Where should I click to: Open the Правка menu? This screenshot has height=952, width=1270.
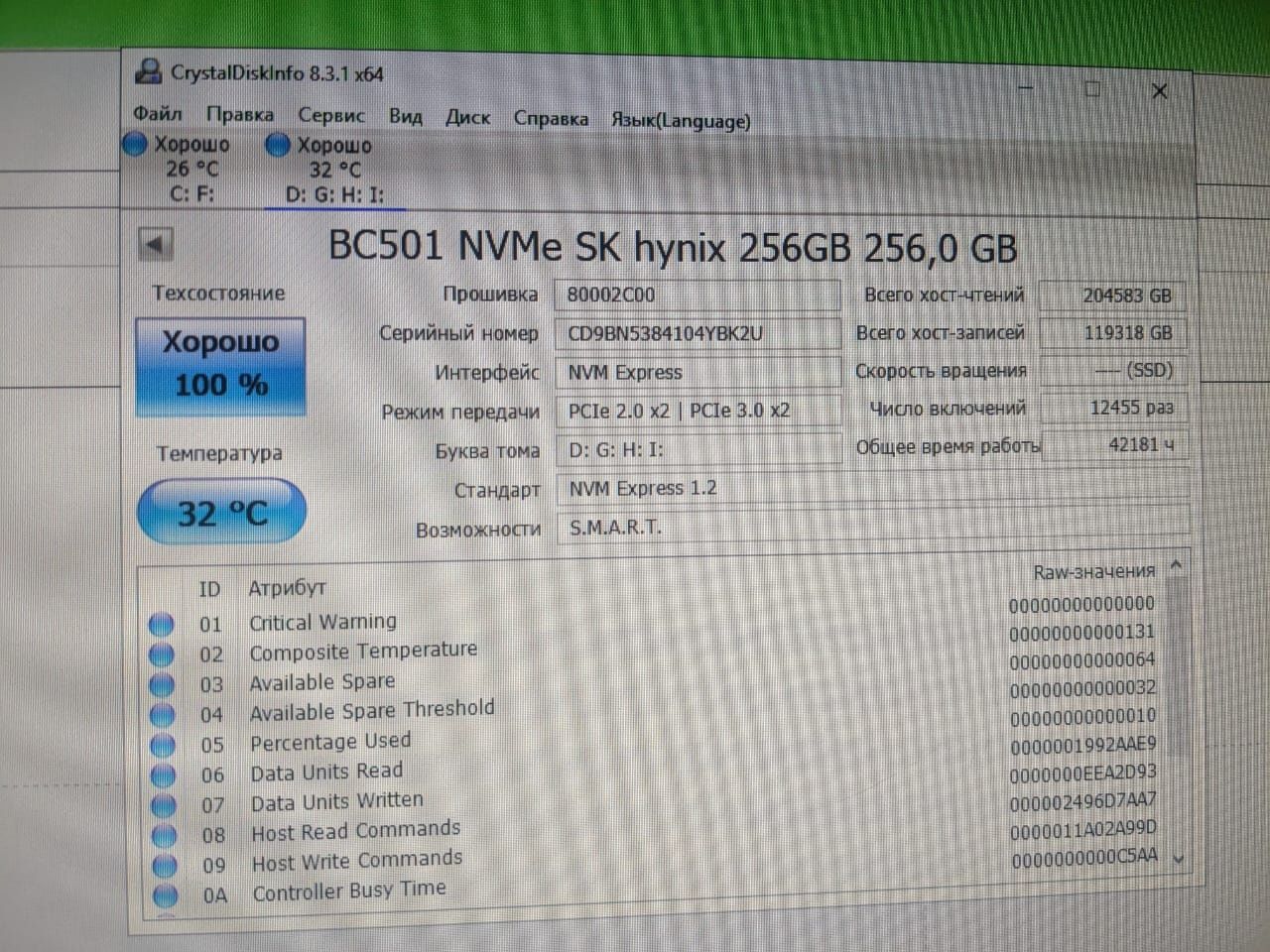point(240,114)
